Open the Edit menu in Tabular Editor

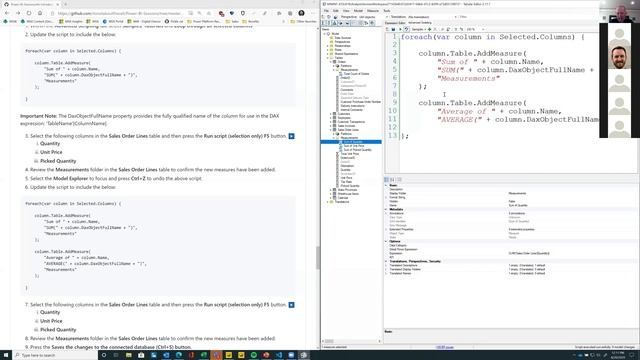click(336, 11)
